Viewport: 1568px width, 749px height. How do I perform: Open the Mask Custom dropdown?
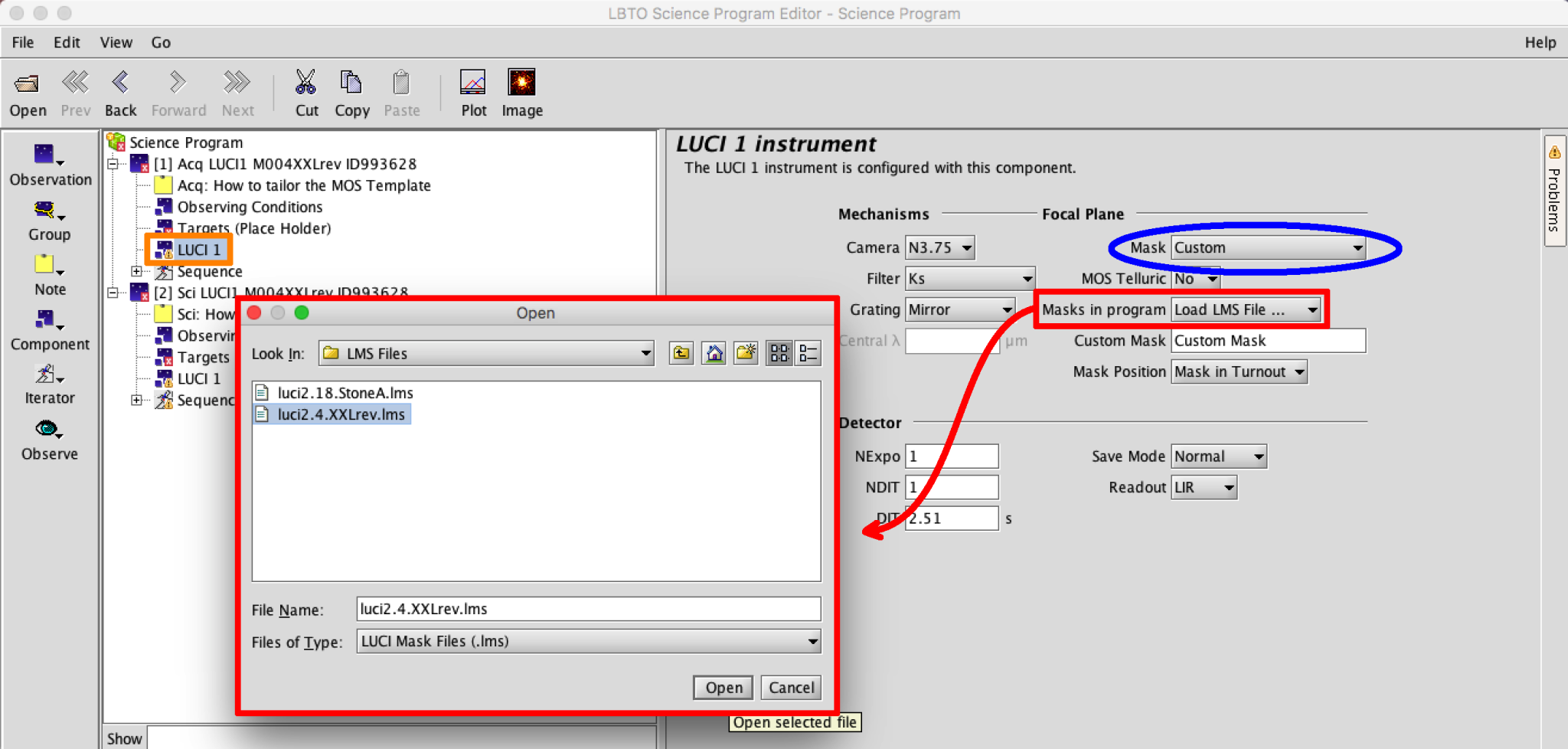tap(1269, 247)
